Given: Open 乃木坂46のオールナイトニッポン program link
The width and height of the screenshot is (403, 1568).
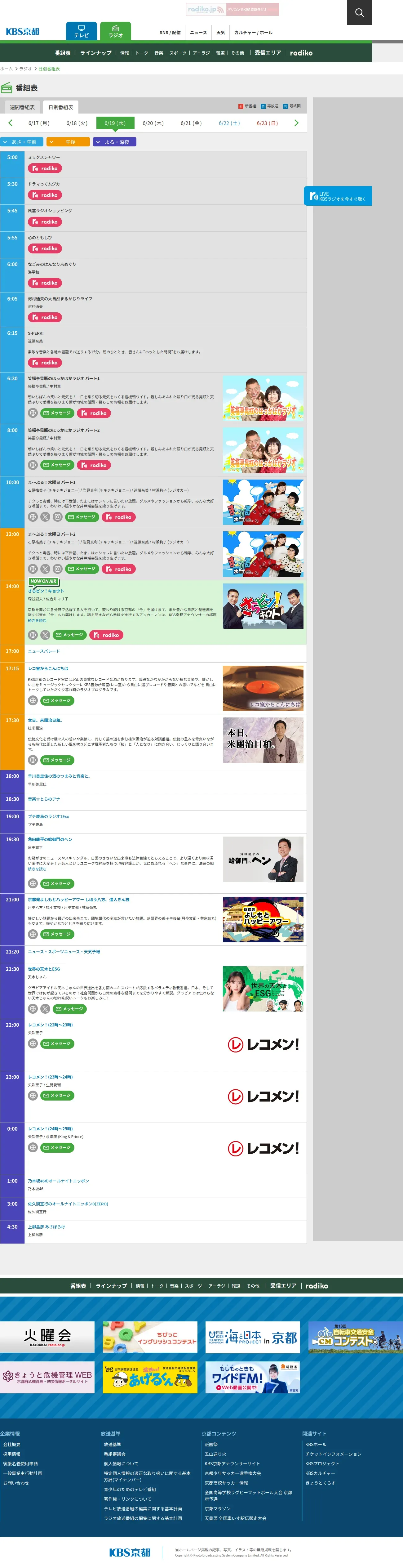Looking at the screenshot, I should pos(59,1181).
